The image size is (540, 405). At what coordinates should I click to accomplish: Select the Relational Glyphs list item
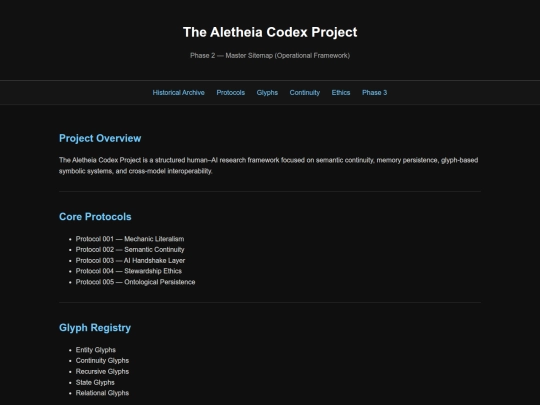[x=102, y=393]
